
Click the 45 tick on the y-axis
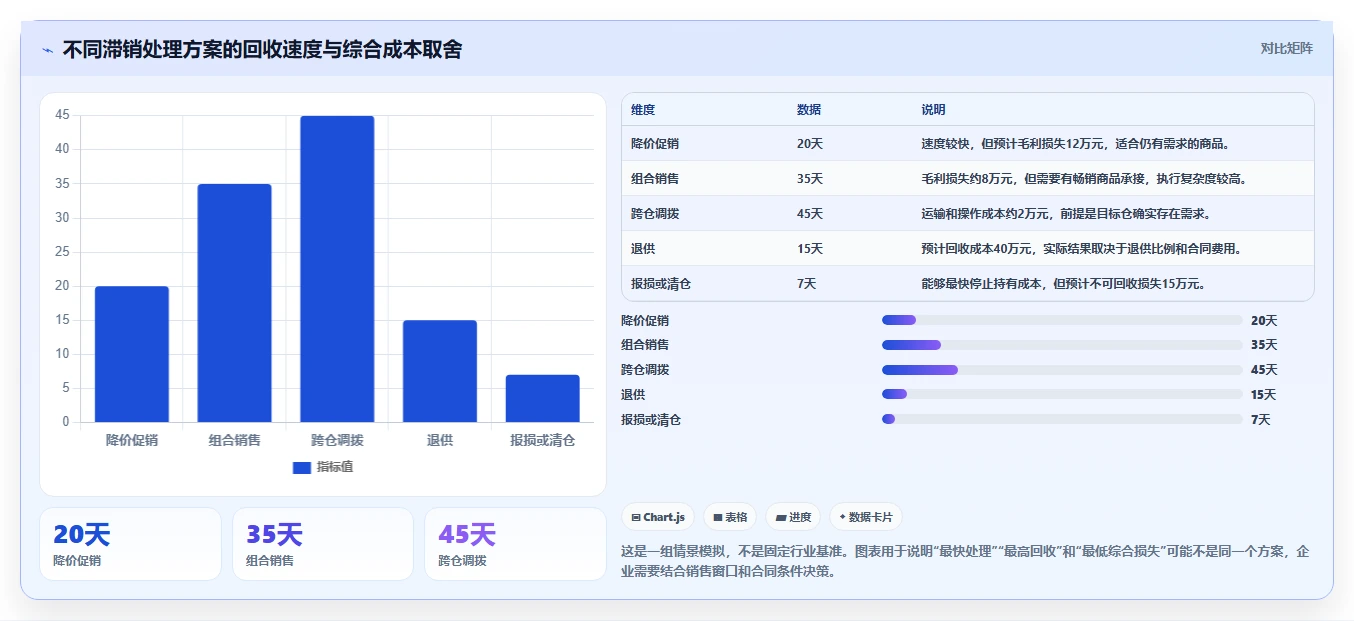click(x=62, y=115)
